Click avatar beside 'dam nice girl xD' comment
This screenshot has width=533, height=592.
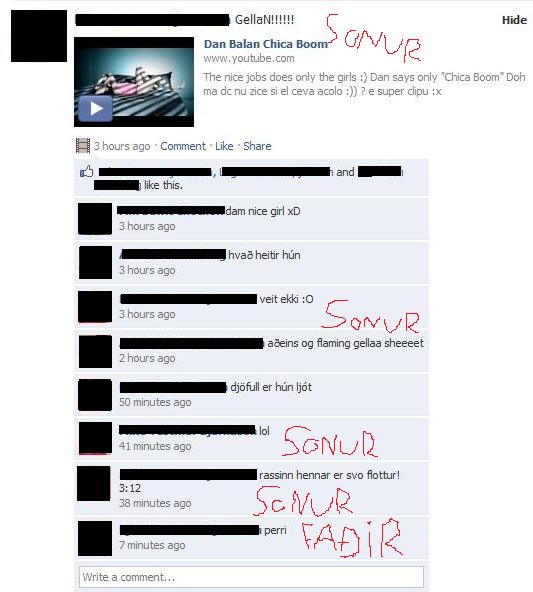point(95,219)
